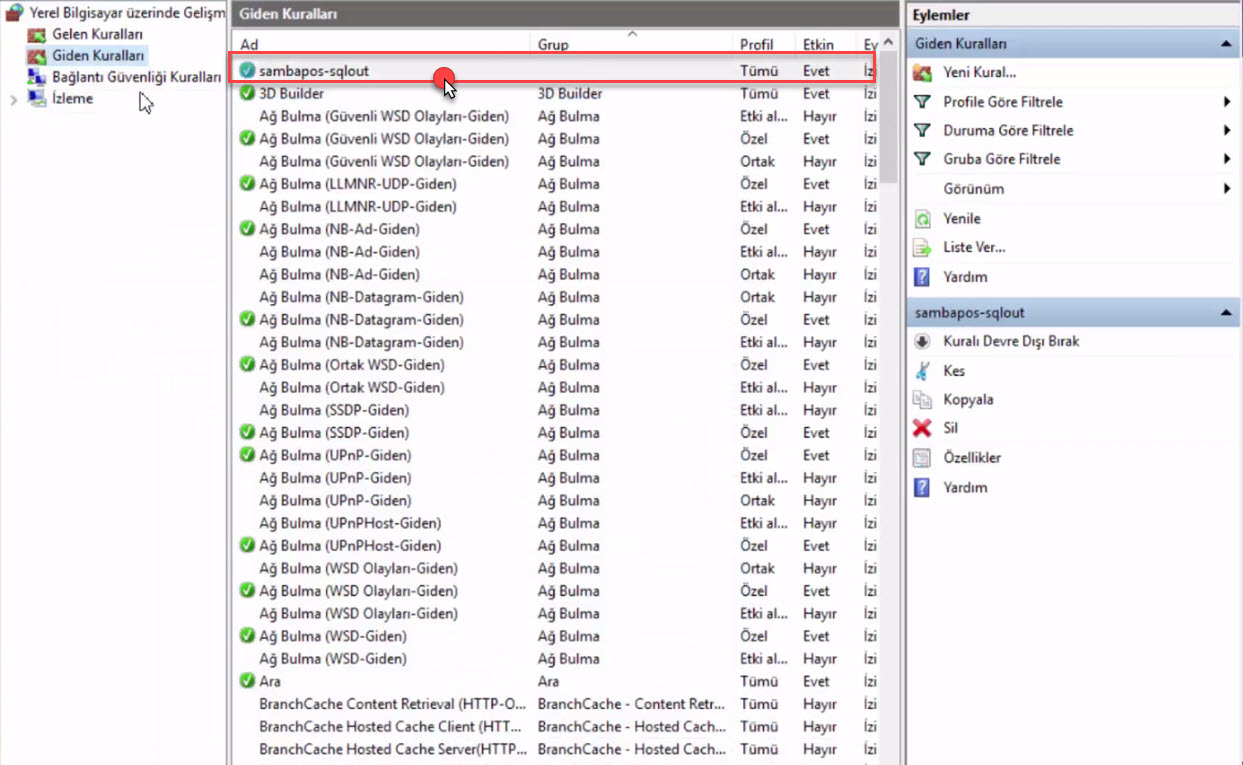Click the Liste Ver export icon
Screen dimensions: 1243x765
click(x=921, y=247)
